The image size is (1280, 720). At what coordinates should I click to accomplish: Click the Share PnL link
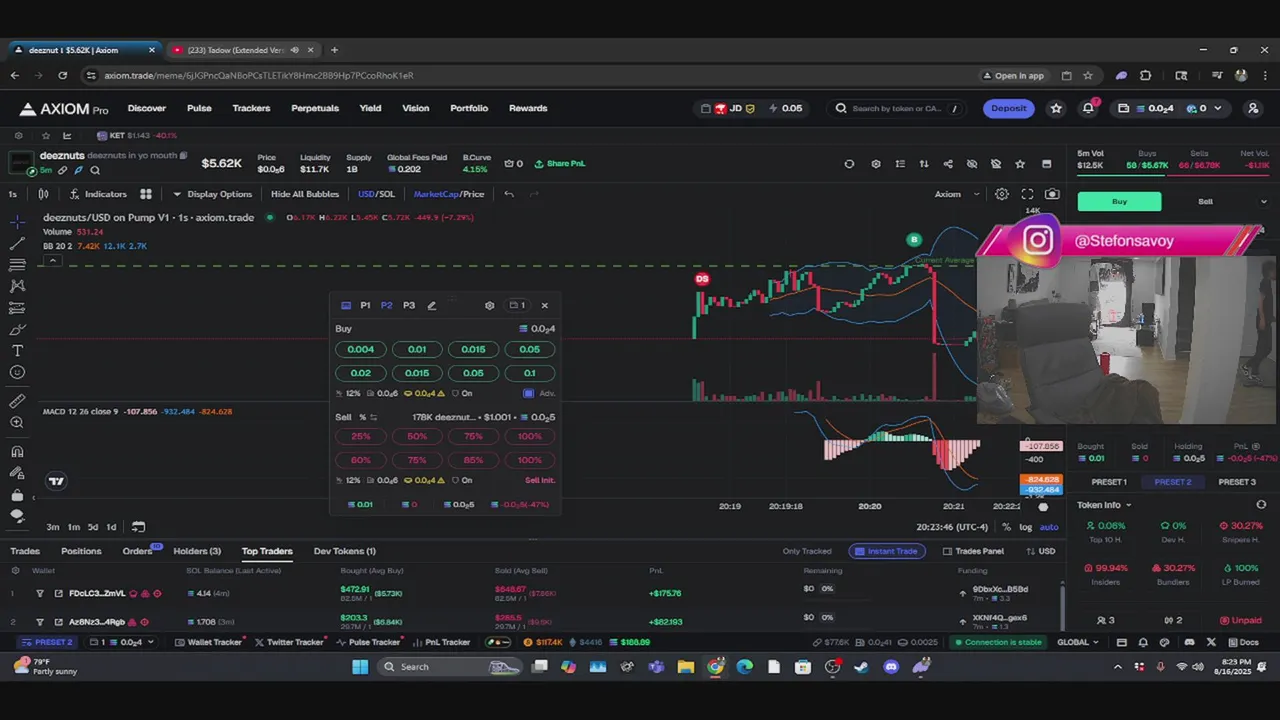click(x=560, y=164)
